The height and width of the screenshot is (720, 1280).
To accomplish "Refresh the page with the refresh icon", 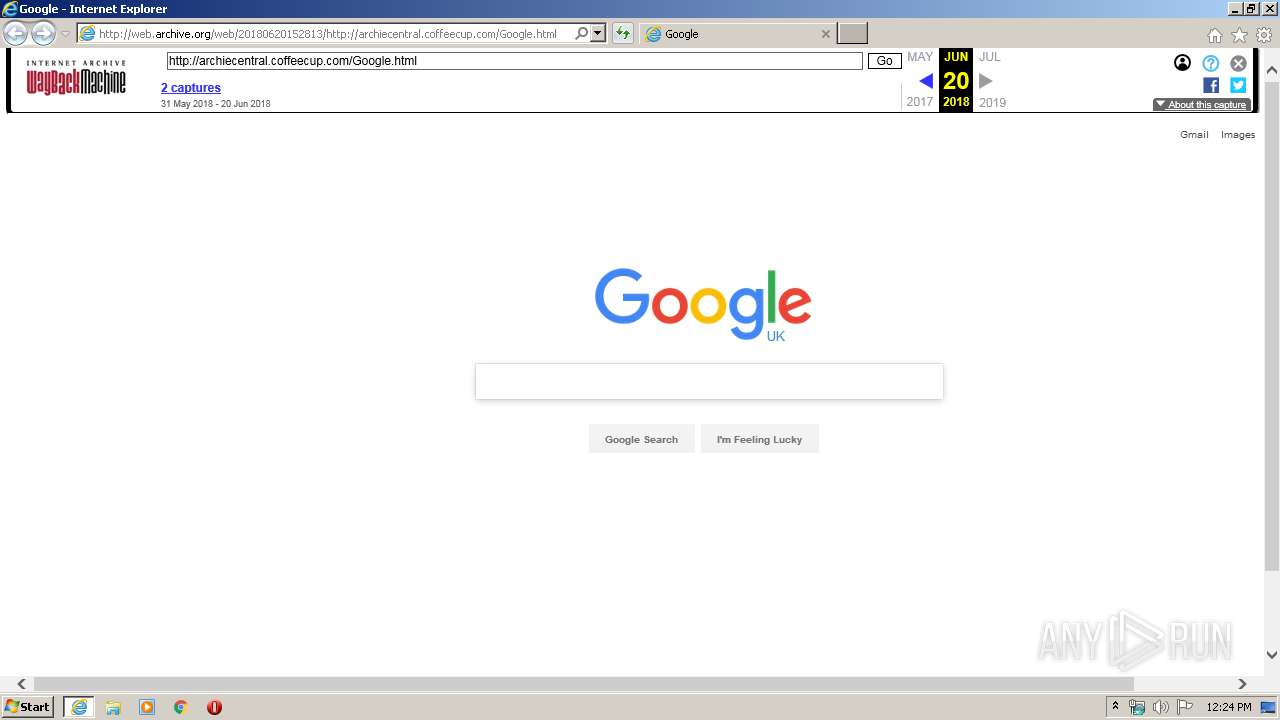I will [623, 34].
